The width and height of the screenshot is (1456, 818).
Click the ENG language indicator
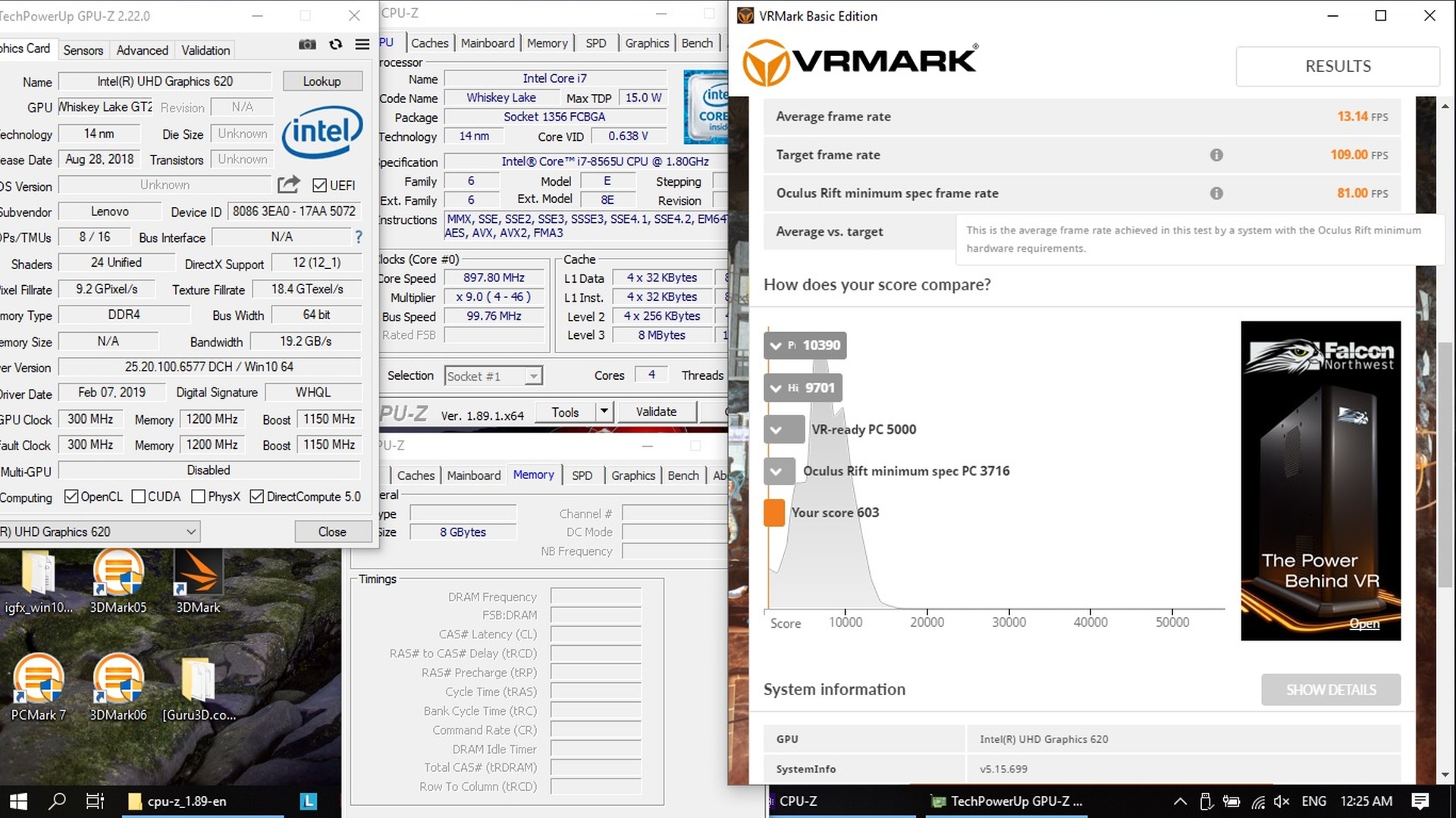[x=1313, y=801]
